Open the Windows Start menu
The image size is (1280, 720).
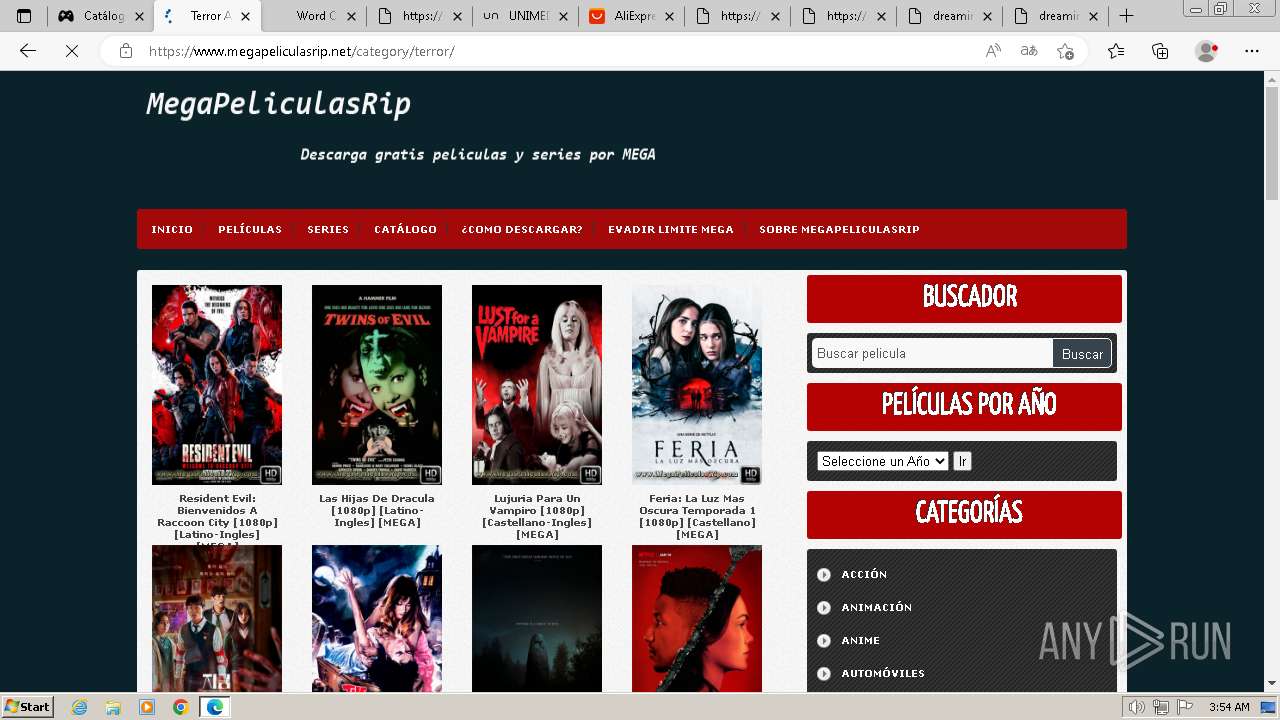(x=28, y=706)
